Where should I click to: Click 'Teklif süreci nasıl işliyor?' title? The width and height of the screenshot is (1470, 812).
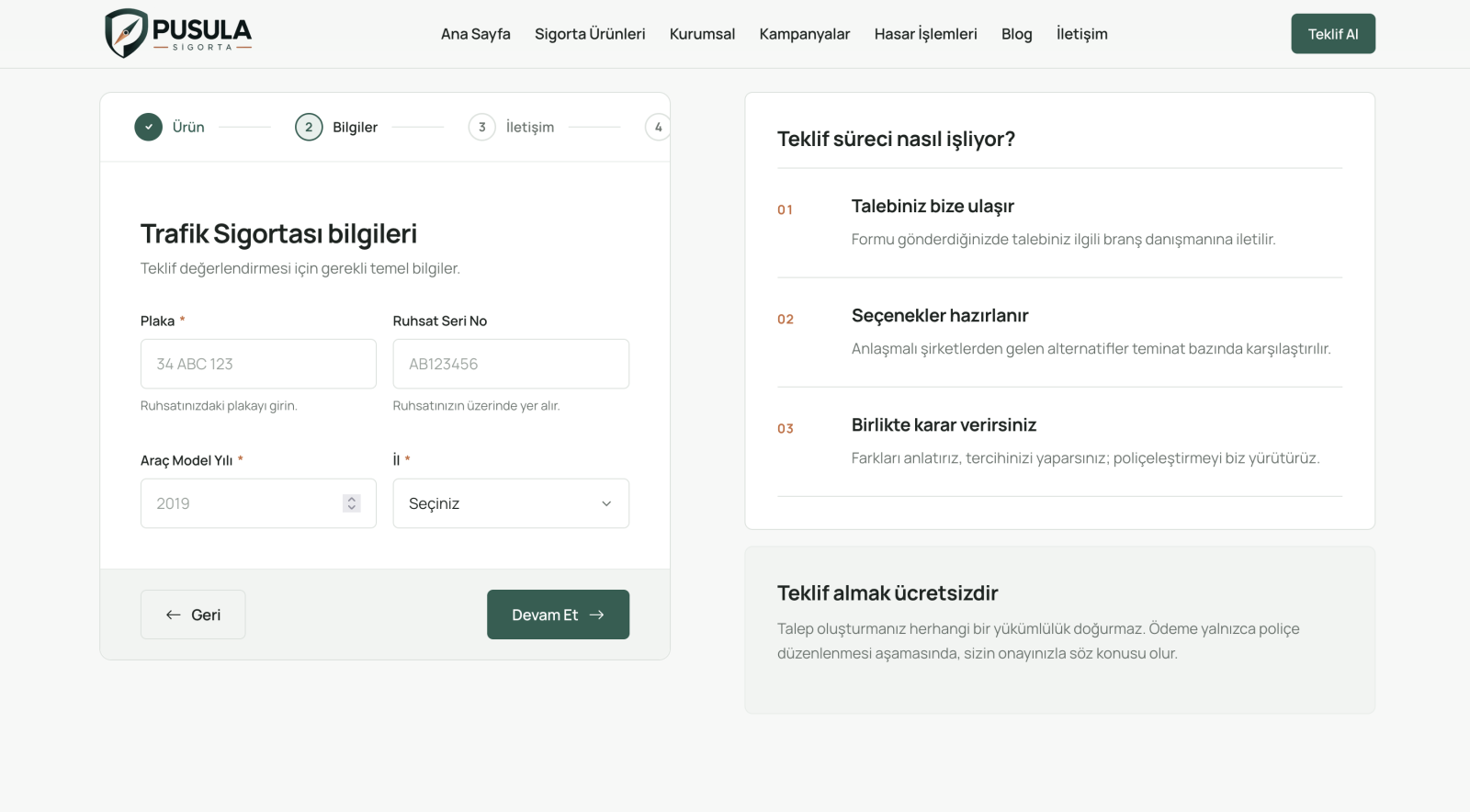[x=896, y=139]
